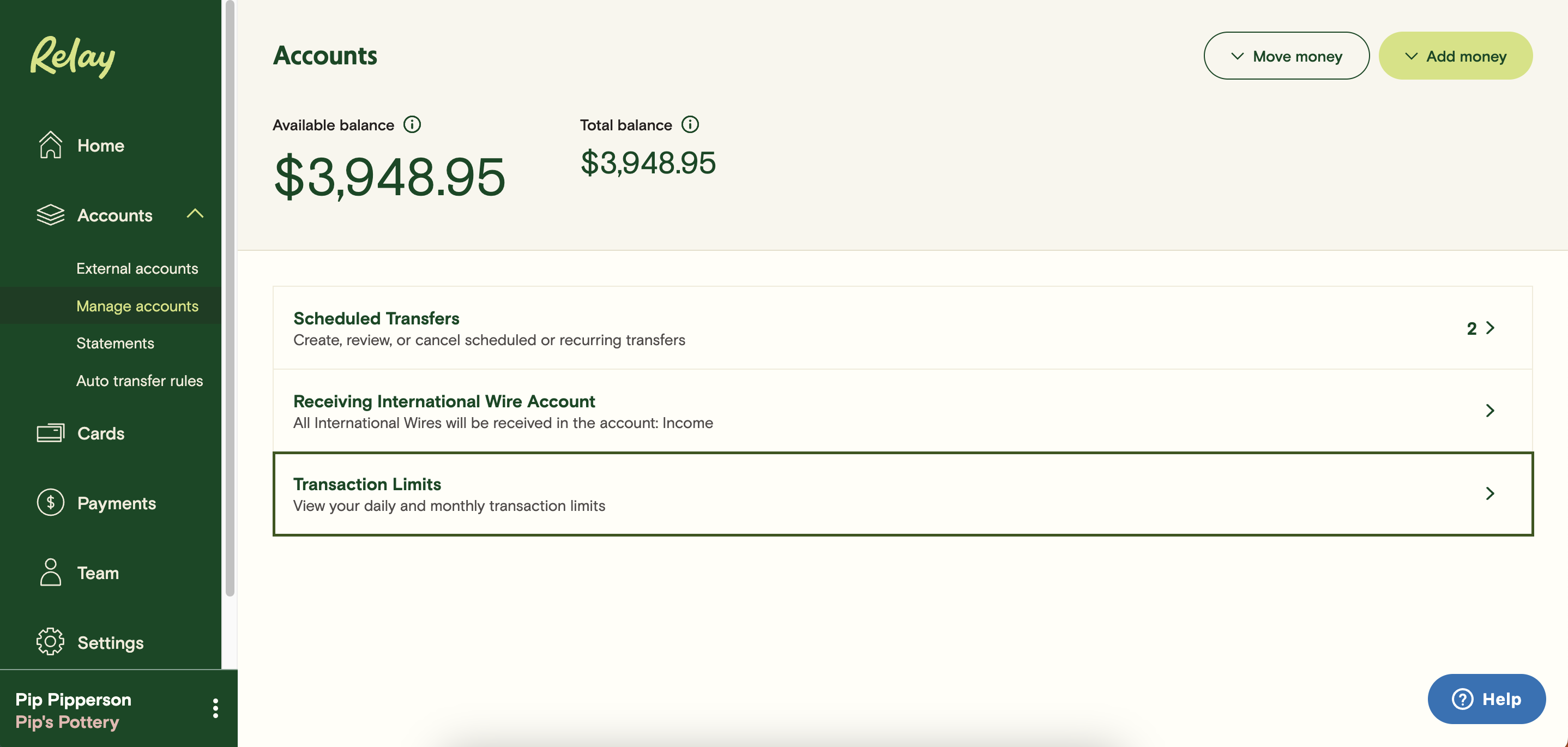
Task: Open Settings via the gear icon
Action: pos(50,642)
